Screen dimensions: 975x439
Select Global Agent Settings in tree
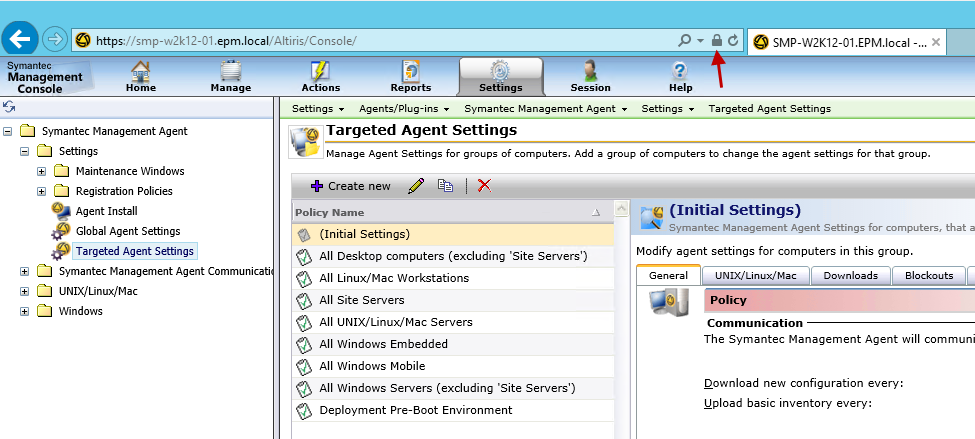127,231
